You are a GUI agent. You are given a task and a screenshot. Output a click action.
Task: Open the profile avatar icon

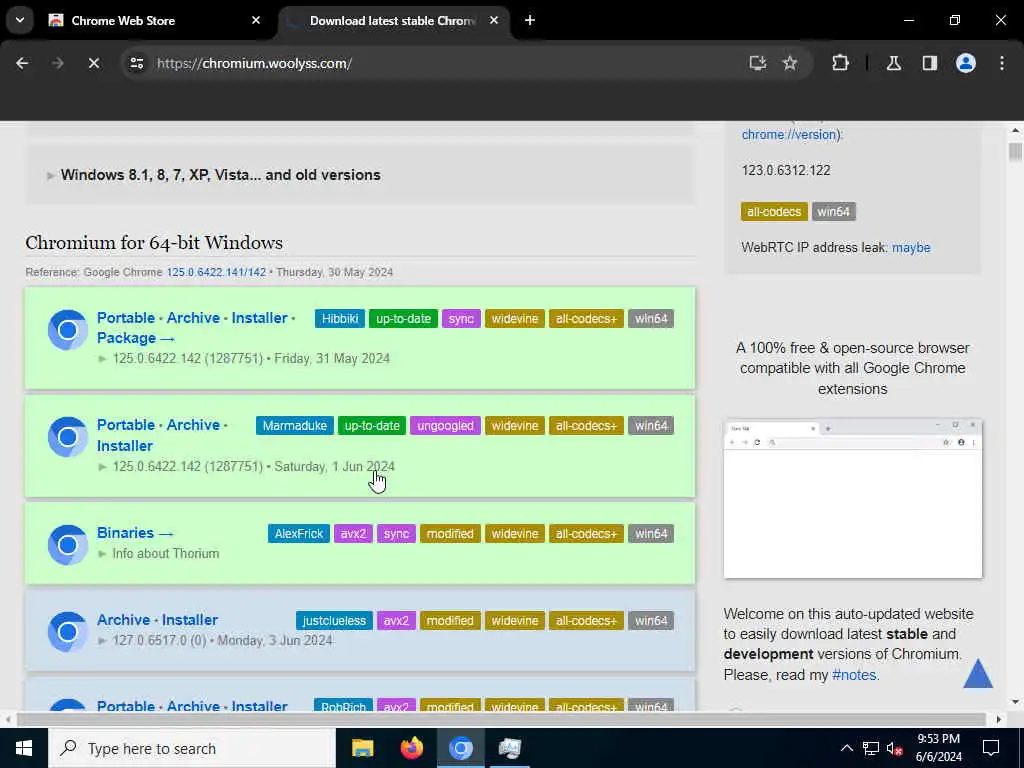[x=966, y=63]
